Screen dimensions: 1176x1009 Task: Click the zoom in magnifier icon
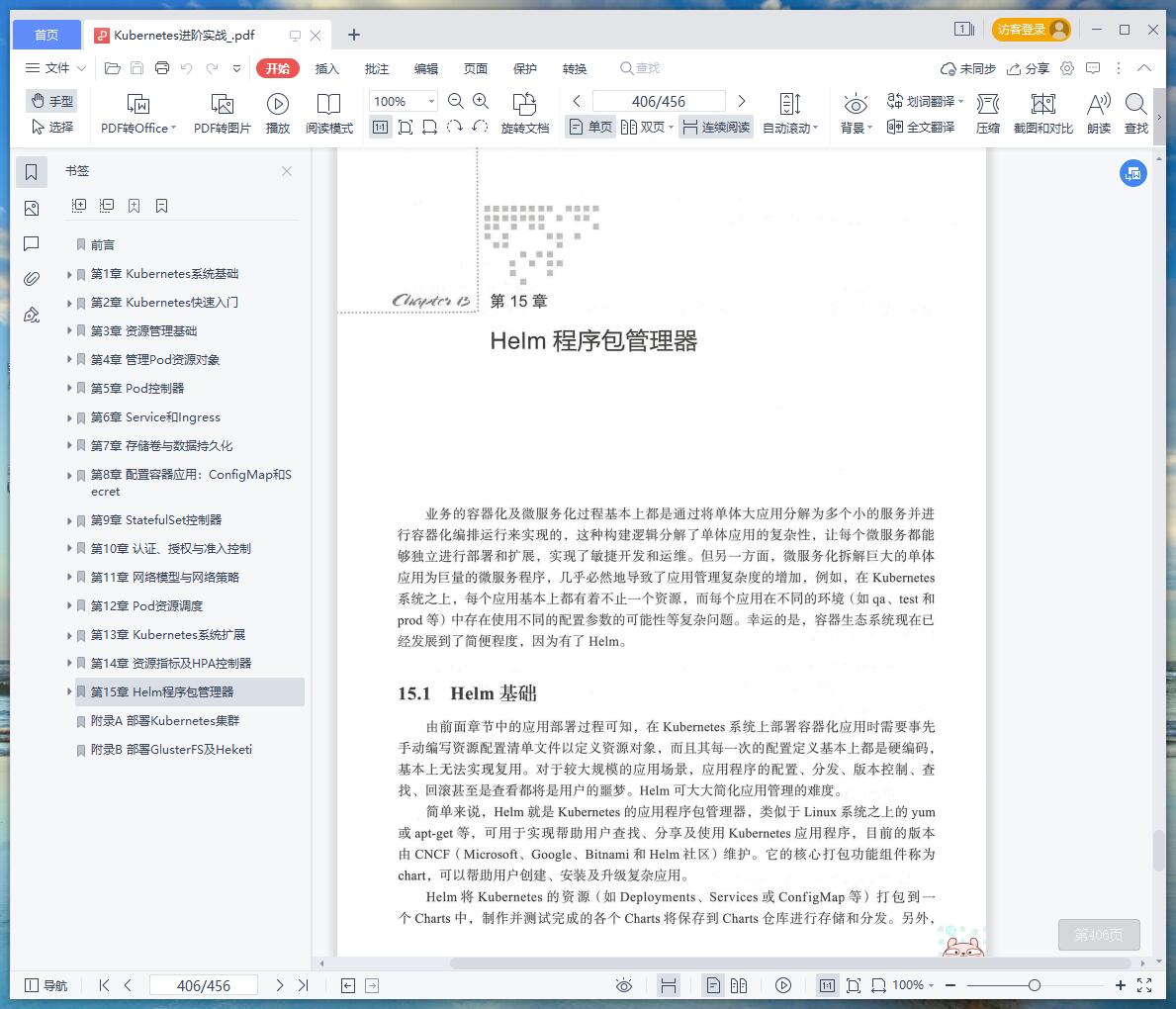481,101
